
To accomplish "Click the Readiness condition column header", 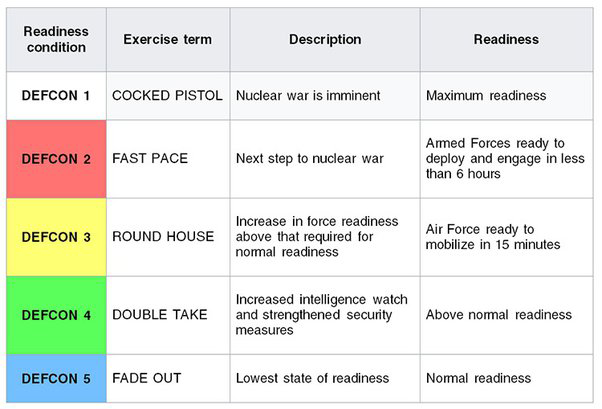I will (56, 40).
